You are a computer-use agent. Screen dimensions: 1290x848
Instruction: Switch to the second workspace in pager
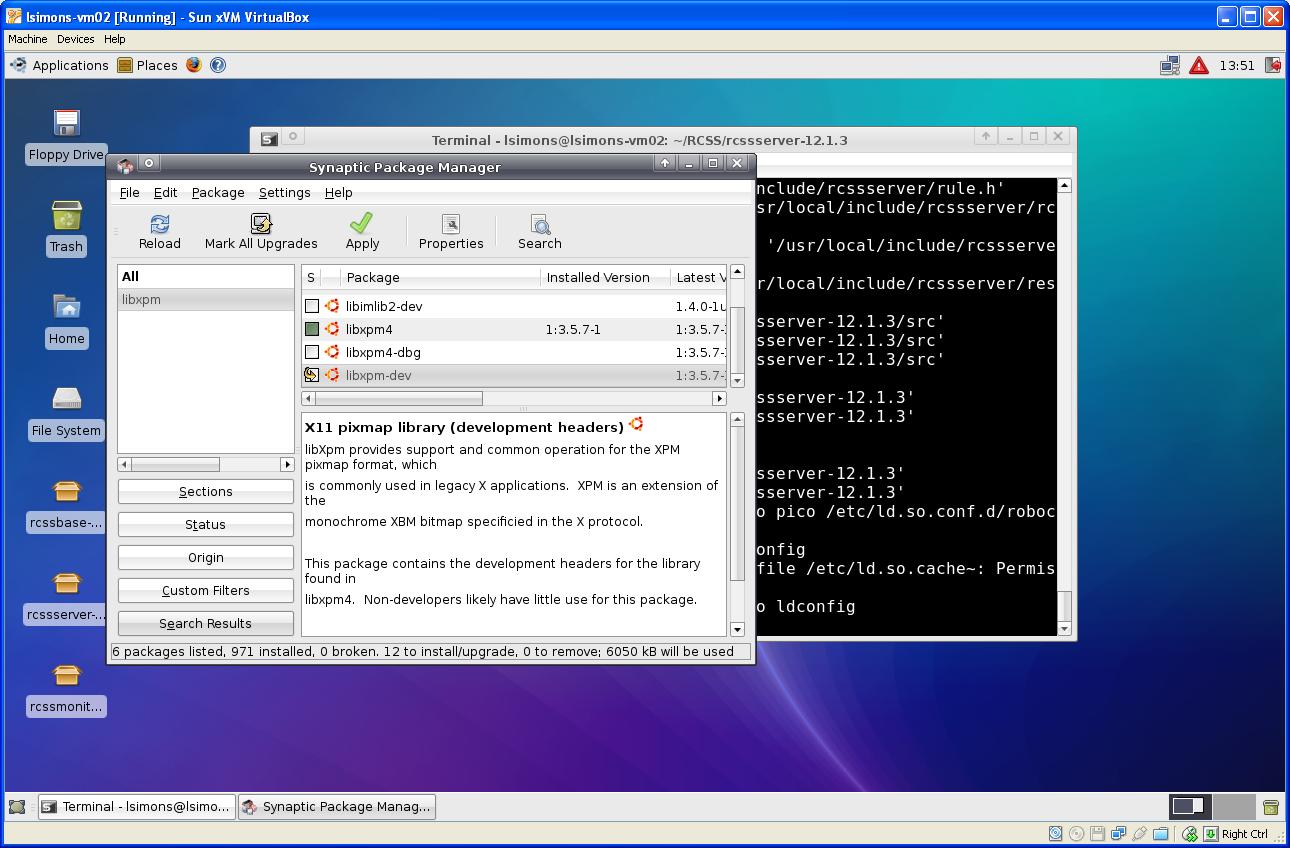pos(1234,806)
